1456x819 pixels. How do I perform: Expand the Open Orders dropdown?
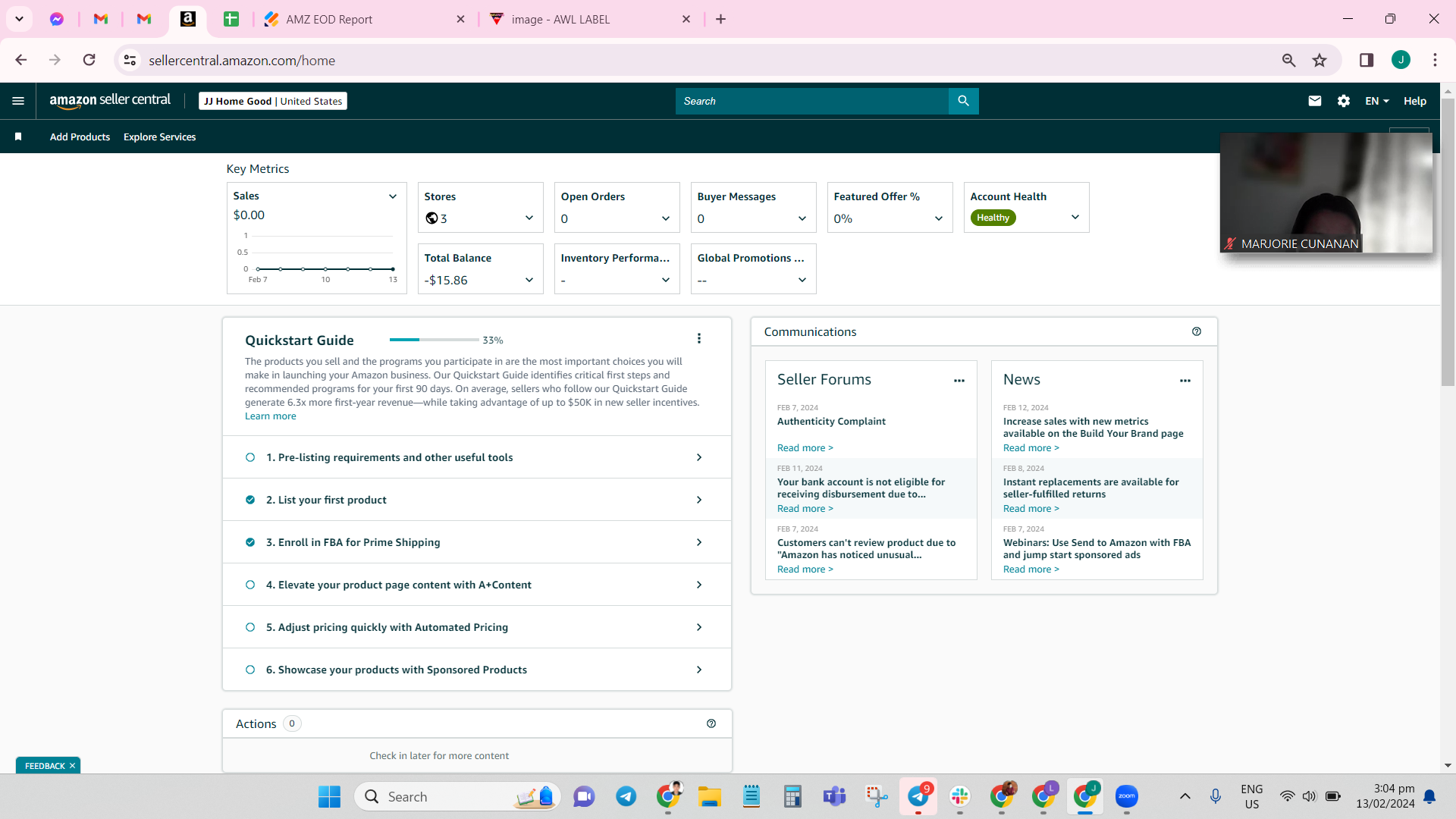[666, 218]
